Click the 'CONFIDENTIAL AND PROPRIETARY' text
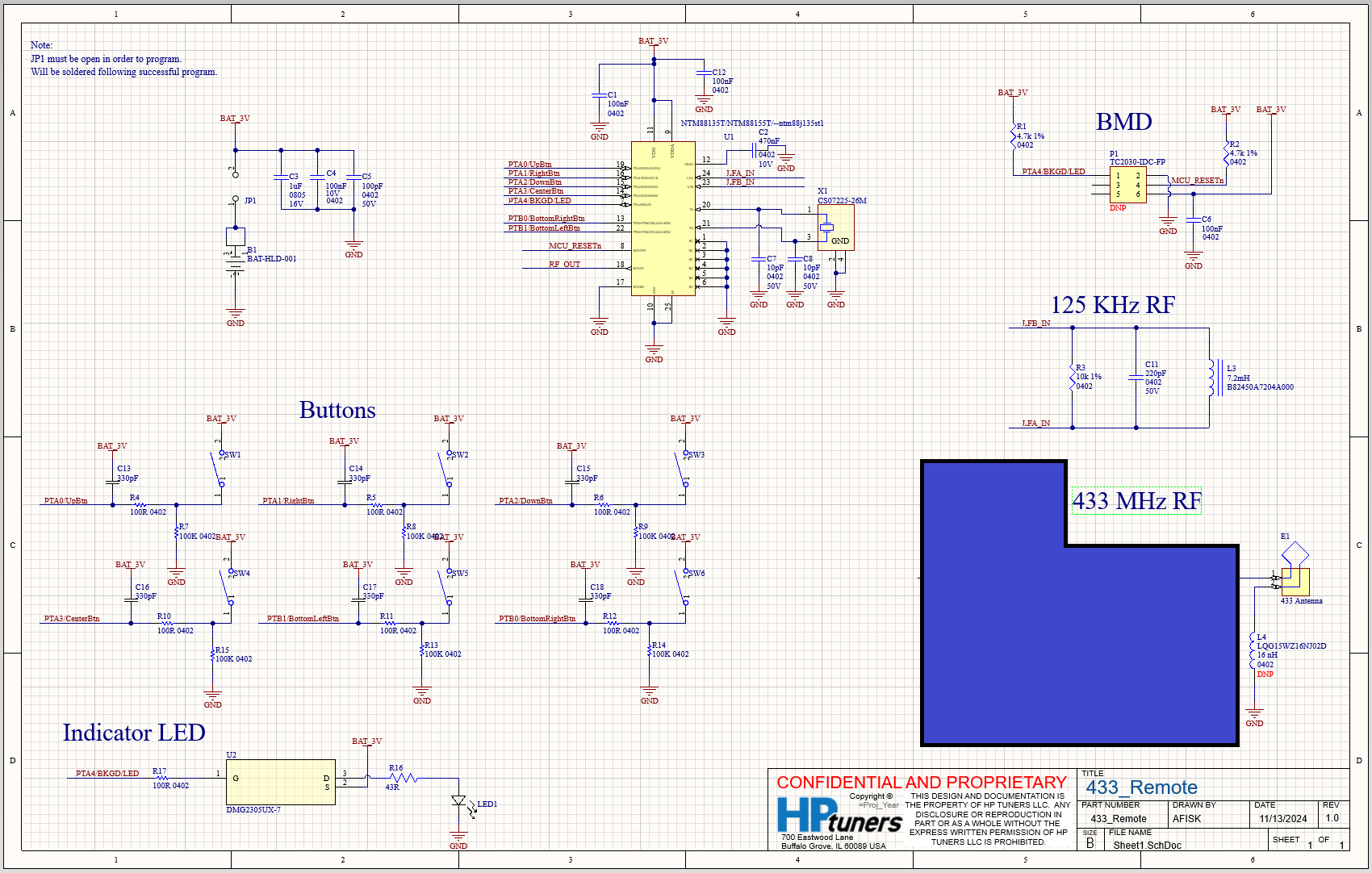The image size is (1372, 873). [922, 783]
